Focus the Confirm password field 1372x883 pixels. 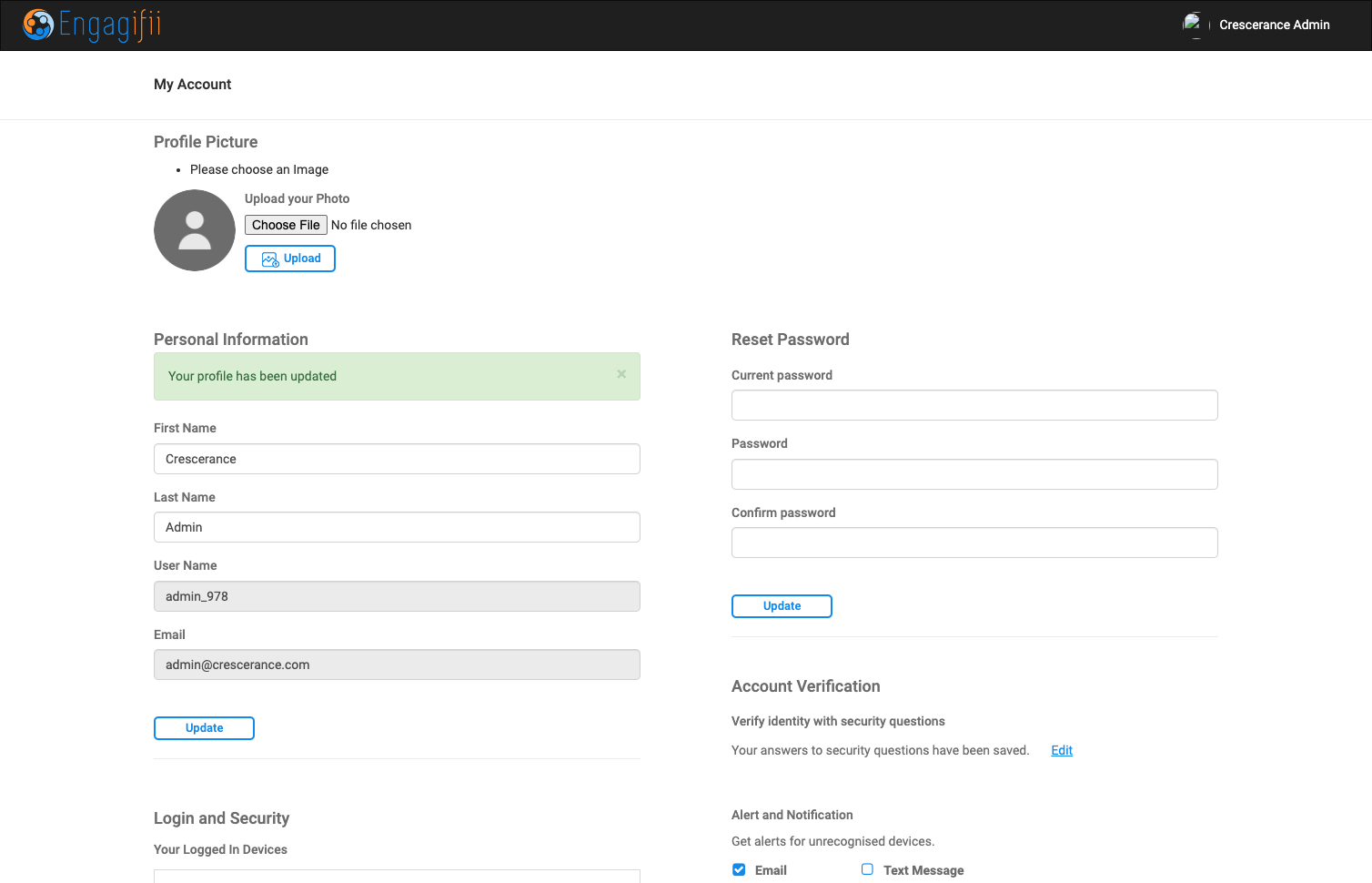pyautogui.click(x=974, y=543)
